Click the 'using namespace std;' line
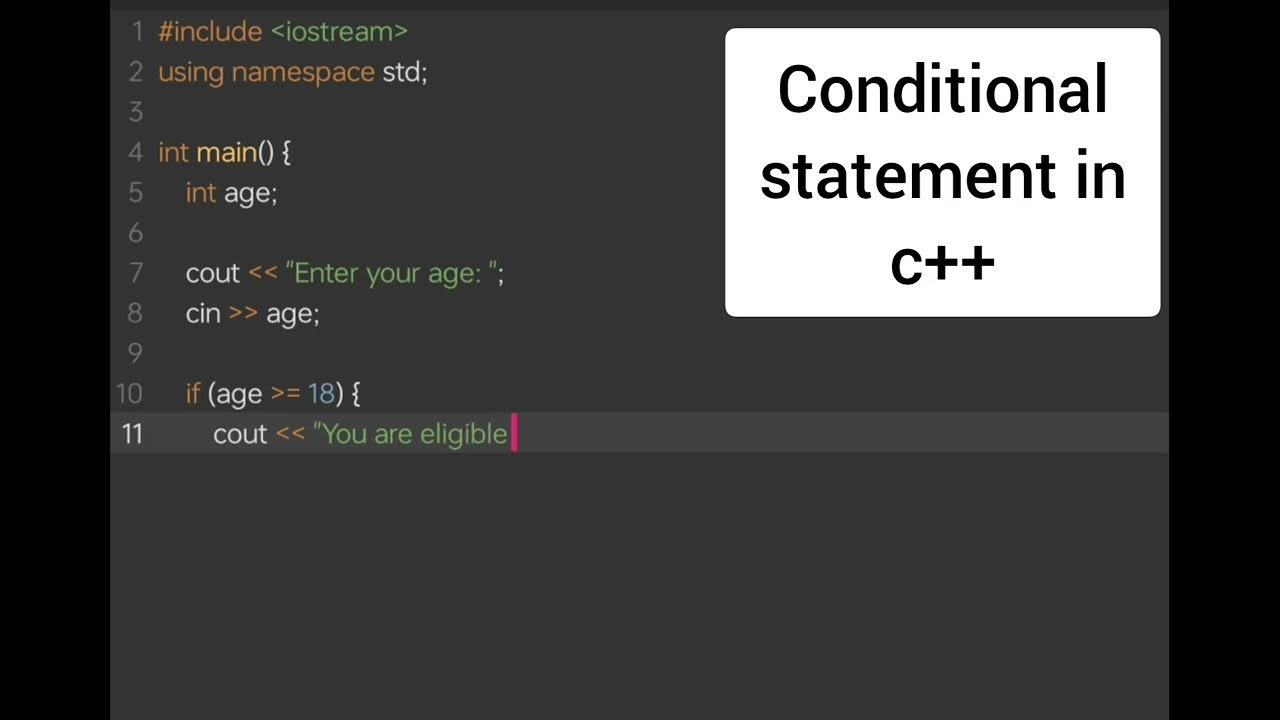This screenshot has width=1280, height=720. click(x=293, y=72)
